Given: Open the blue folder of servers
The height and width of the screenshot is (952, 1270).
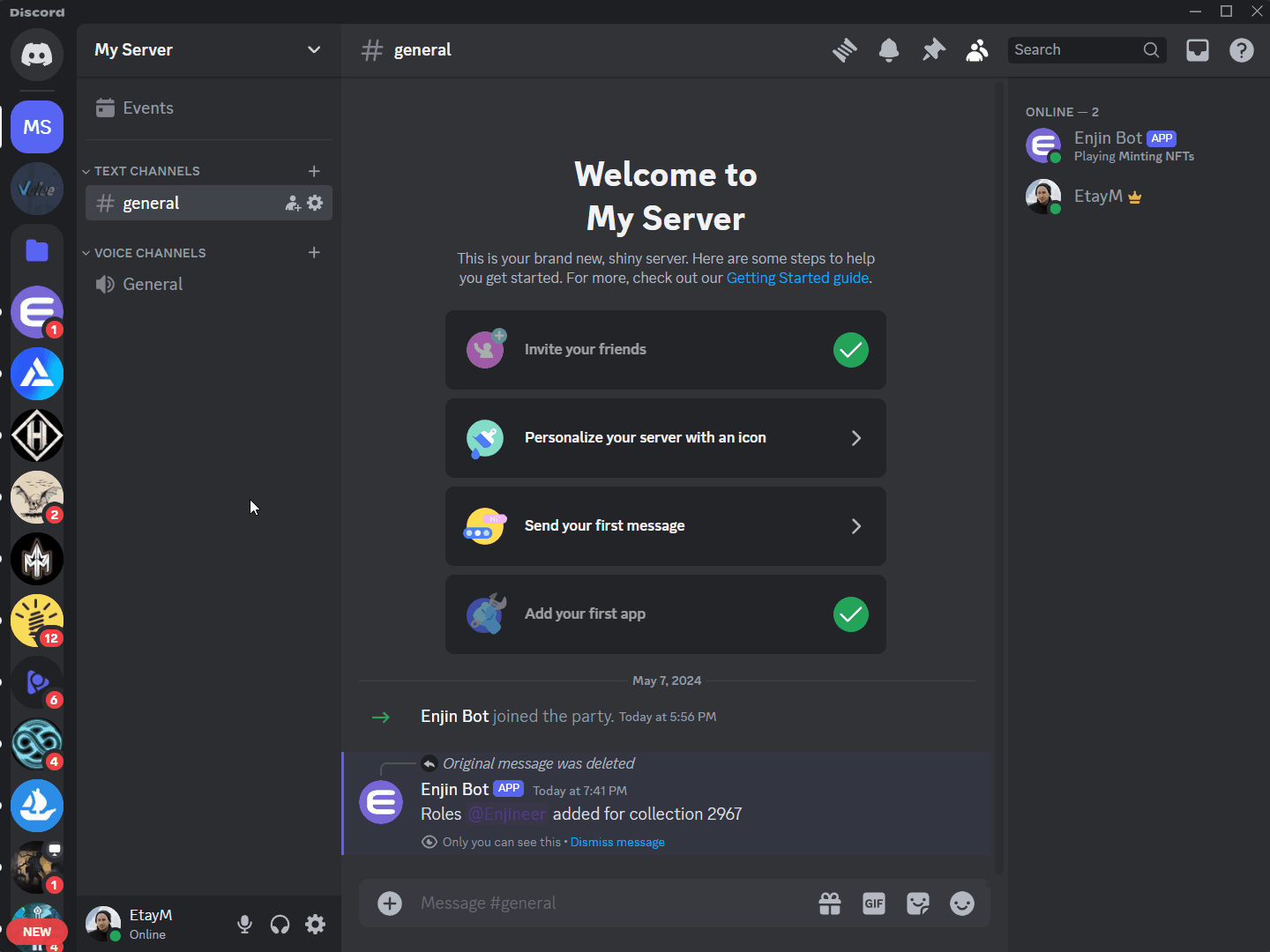Looking at the screenshot, I should tap(37, 250).
